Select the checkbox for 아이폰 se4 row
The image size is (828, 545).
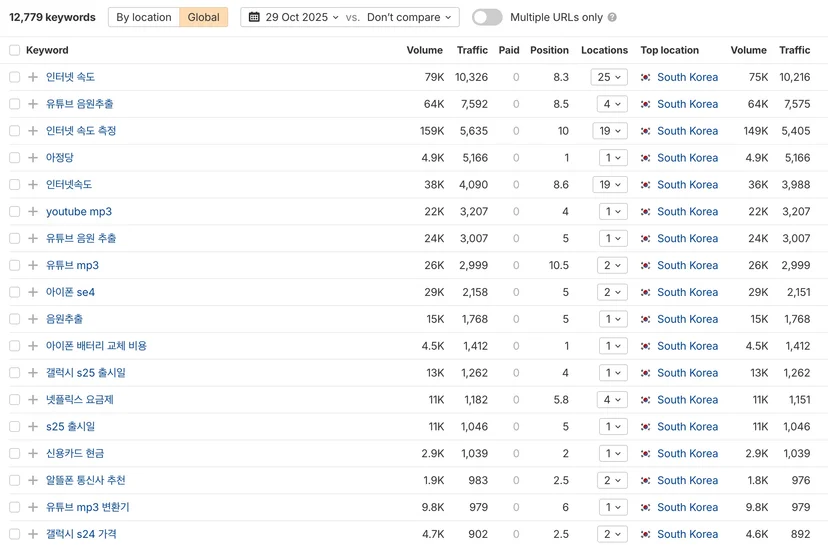coord(15,292)
